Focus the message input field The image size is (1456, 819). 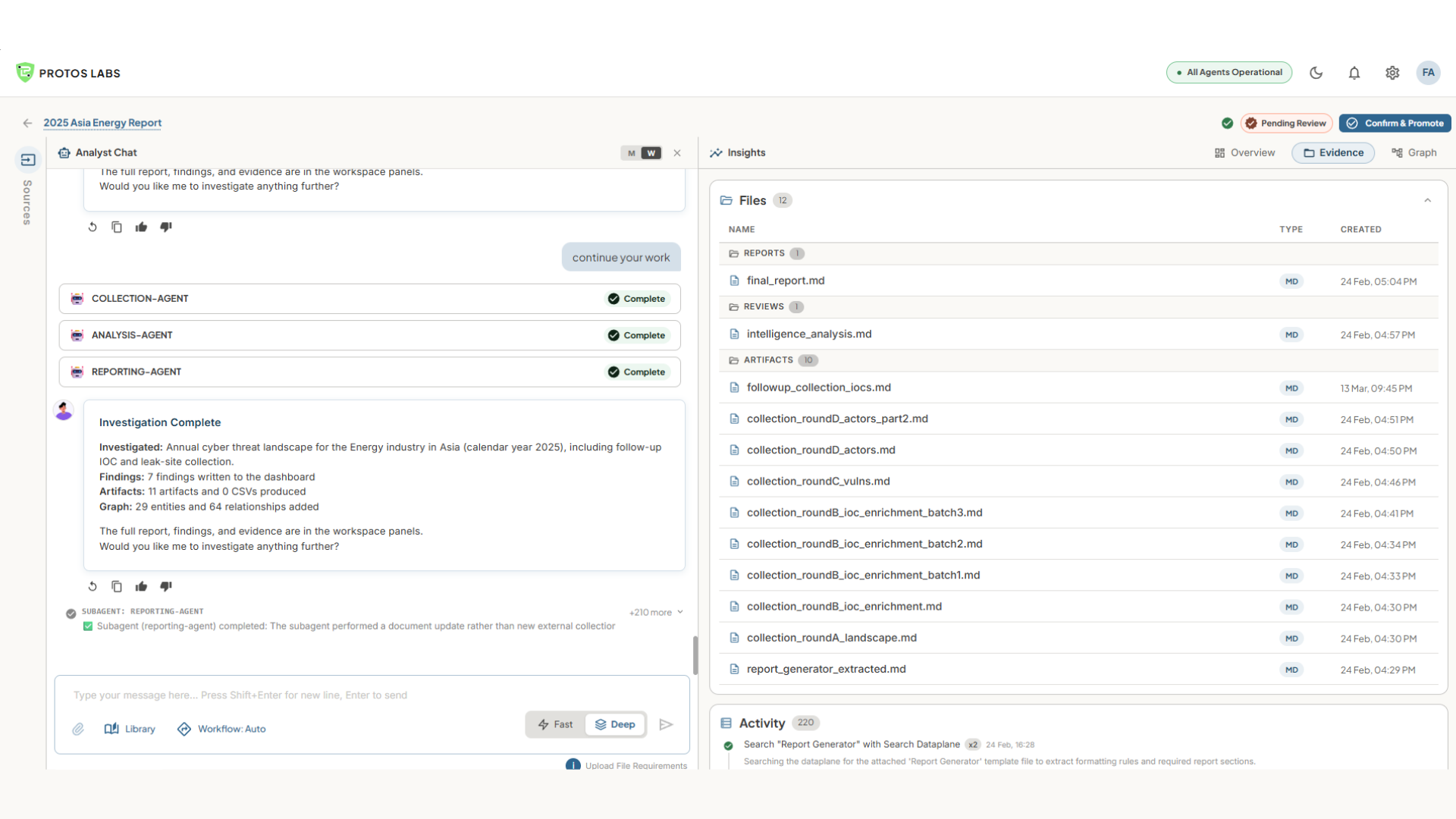click(372, 695)
